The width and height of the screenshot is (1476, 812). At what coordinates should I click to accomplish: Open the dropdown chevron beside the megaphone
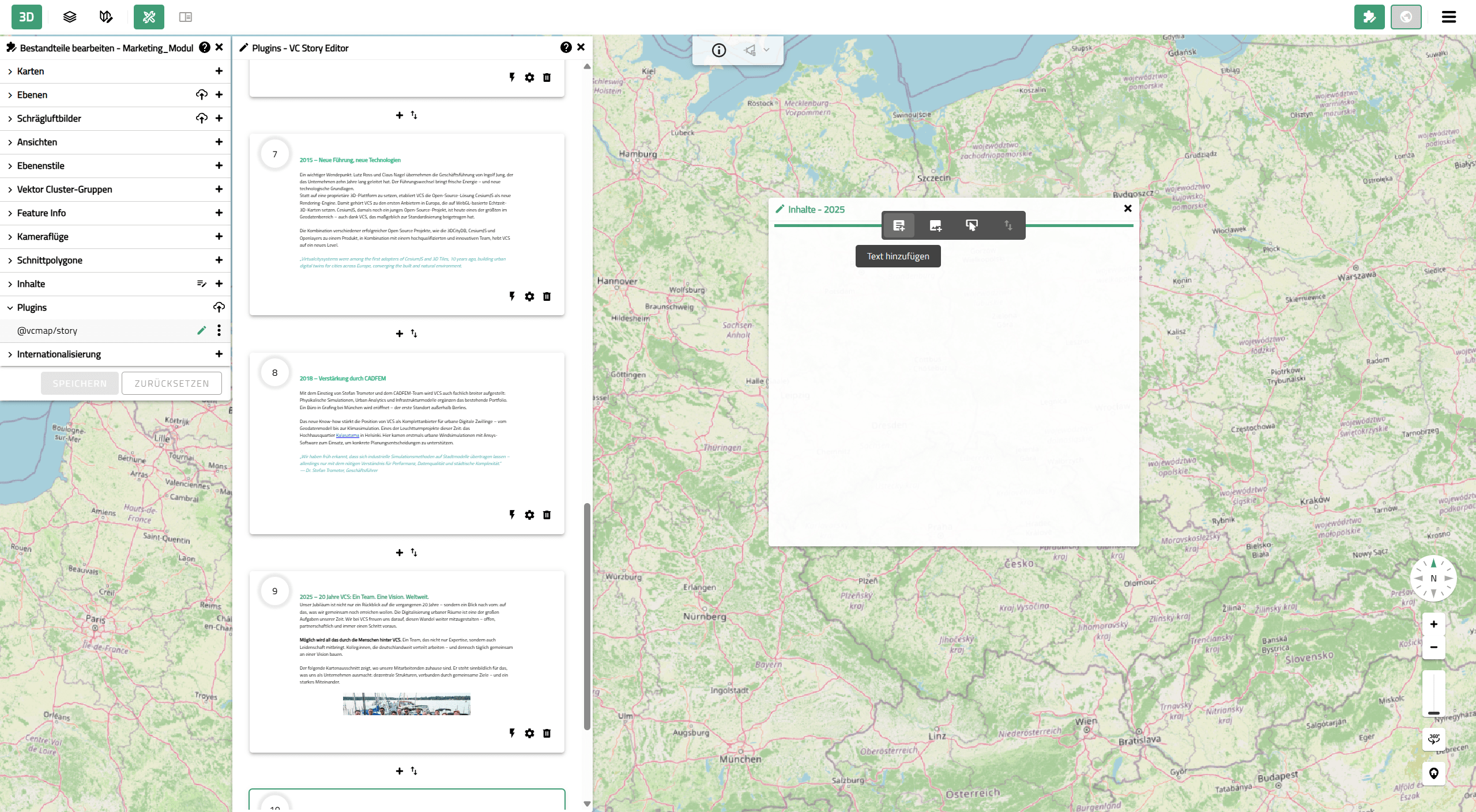point(767,50)
